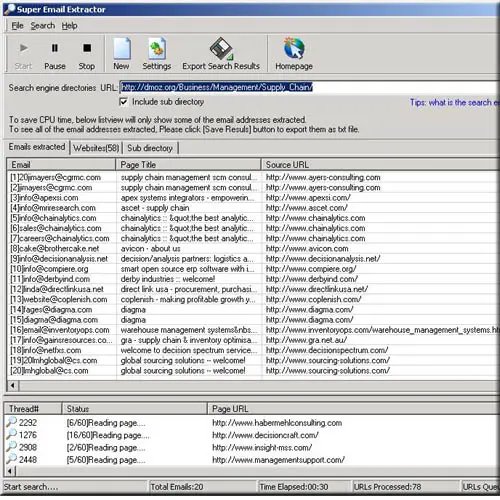Click source URL http://www.decisionspectrum.com/
500x500 pixels.
tap(327, 350)
